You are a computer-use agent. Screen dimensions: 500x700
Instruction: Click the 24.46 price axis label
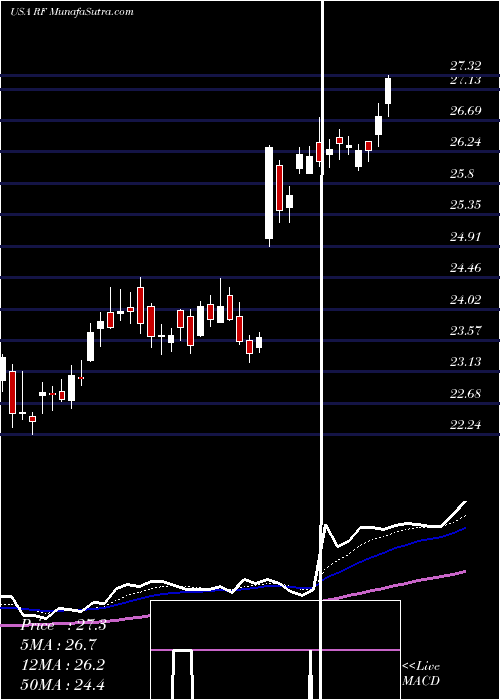tap(465, 268)
